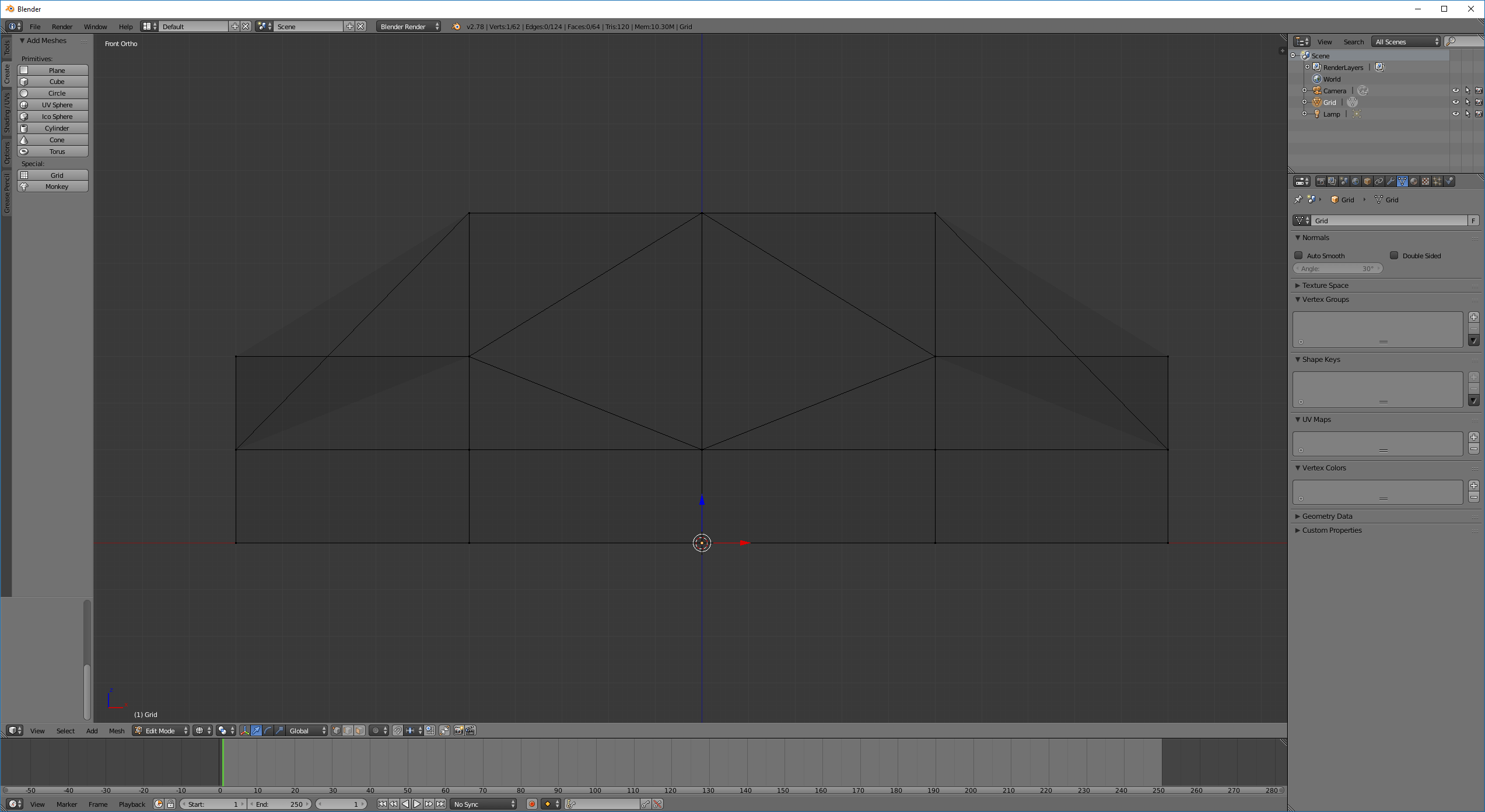1485x812 pixels.
Task: Open the Edit Mode dropdown
Action: (160, 730)
